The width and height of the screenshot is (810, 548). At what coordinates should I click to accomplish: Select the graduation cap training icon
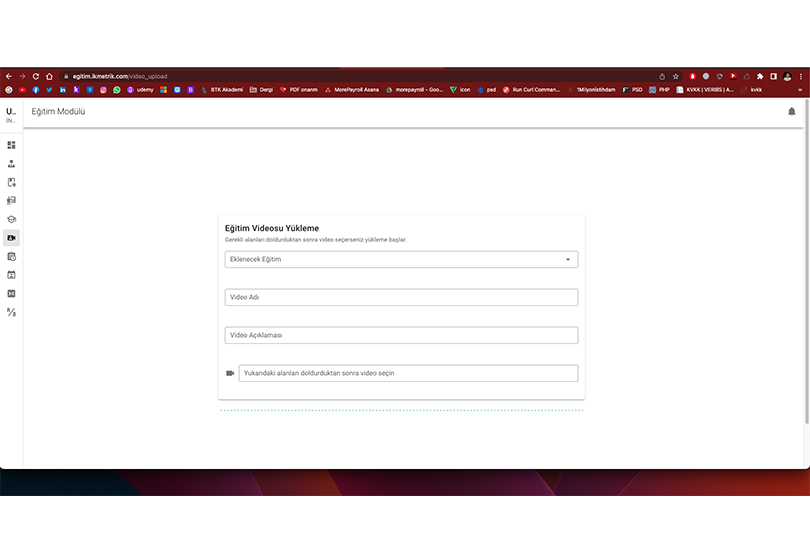[11, 219]
